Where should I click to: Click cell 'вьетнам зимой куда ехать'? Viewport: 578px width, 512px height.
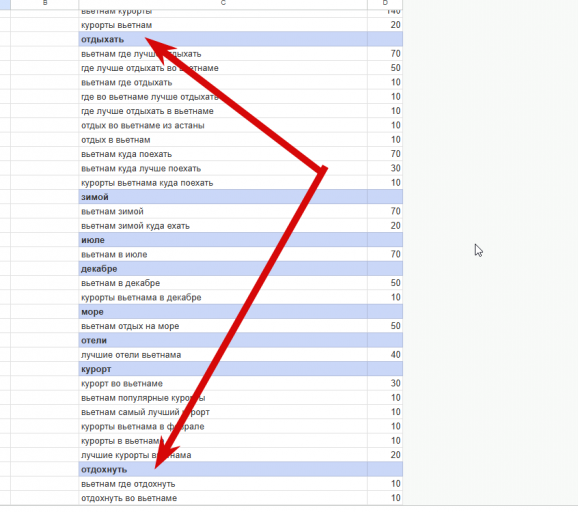pos(223,226)
